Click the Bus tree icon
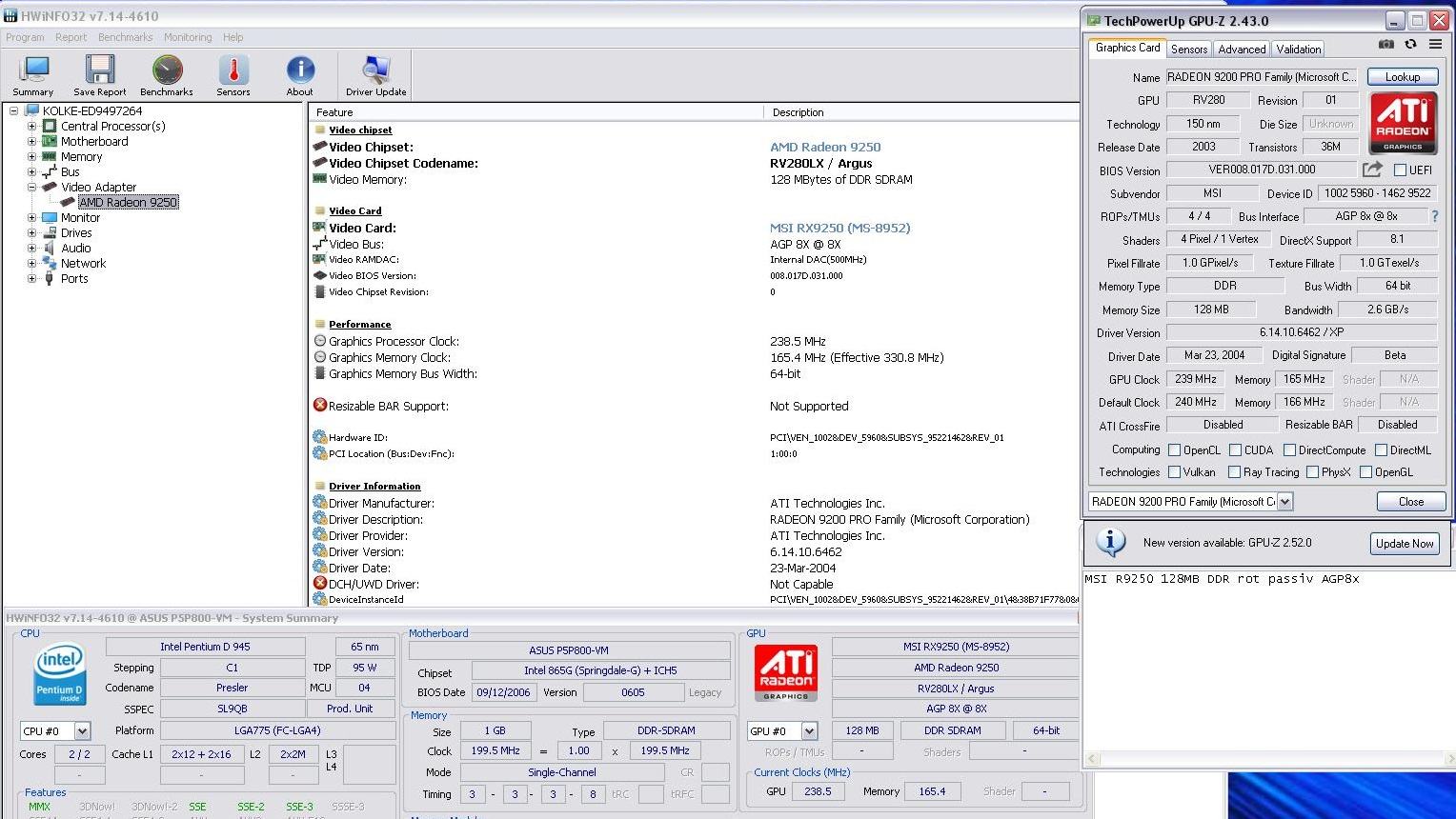 click(50, 171)
